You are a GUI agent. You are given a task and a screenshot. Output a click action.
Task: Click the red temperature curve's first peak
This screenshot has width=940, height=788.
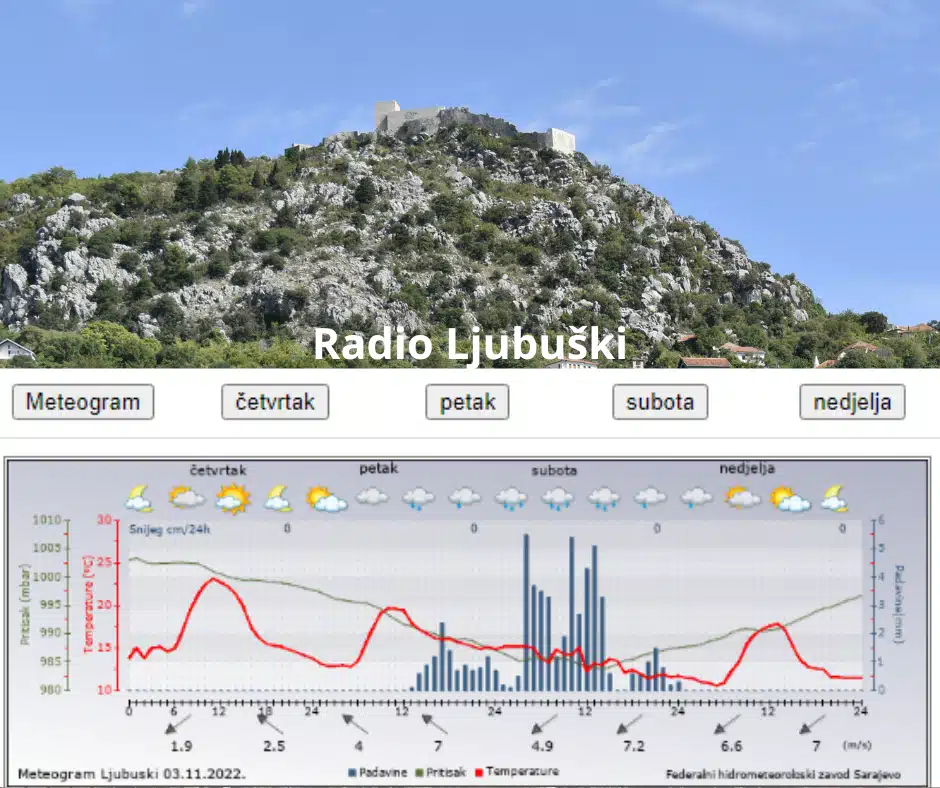coord(214,579)
